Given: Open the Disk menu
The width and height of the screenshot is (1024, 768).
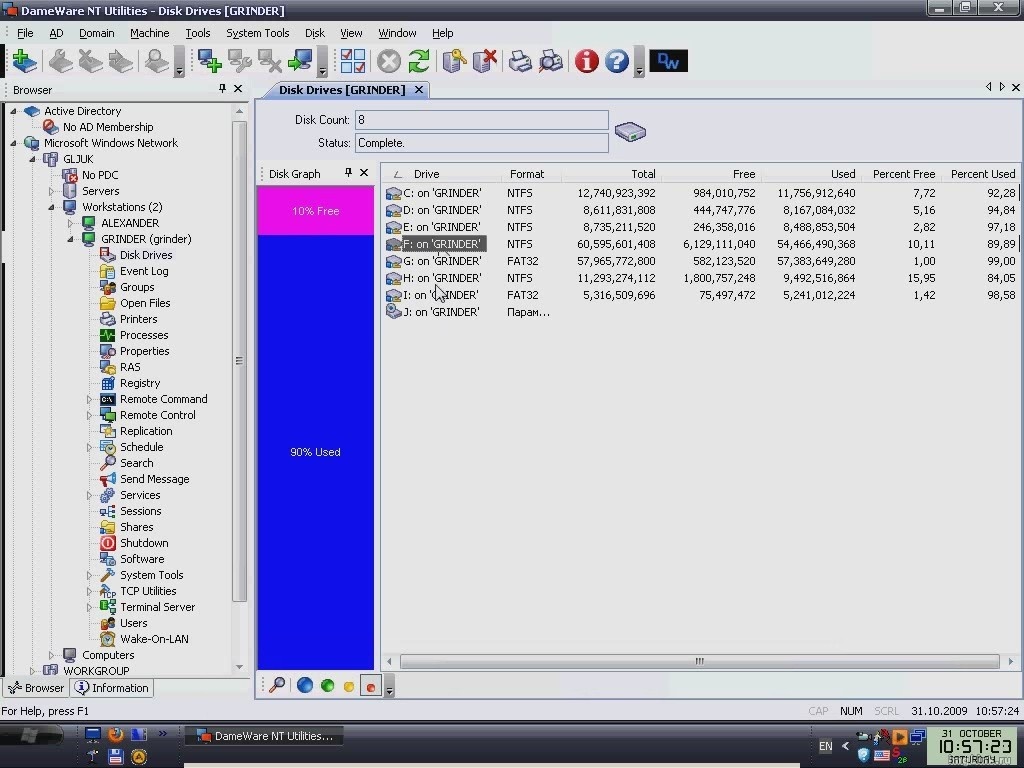Looking at the screenshot, I should pyautogui.click(x=315, y=33).
